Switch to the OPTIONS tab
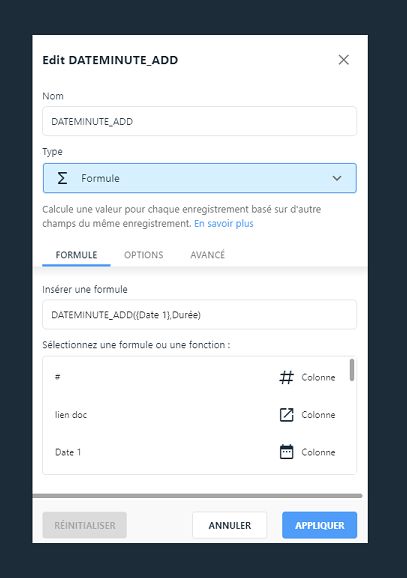Image resolution: width=407 pixels, height=578 pixels. [x=143, y=255]
